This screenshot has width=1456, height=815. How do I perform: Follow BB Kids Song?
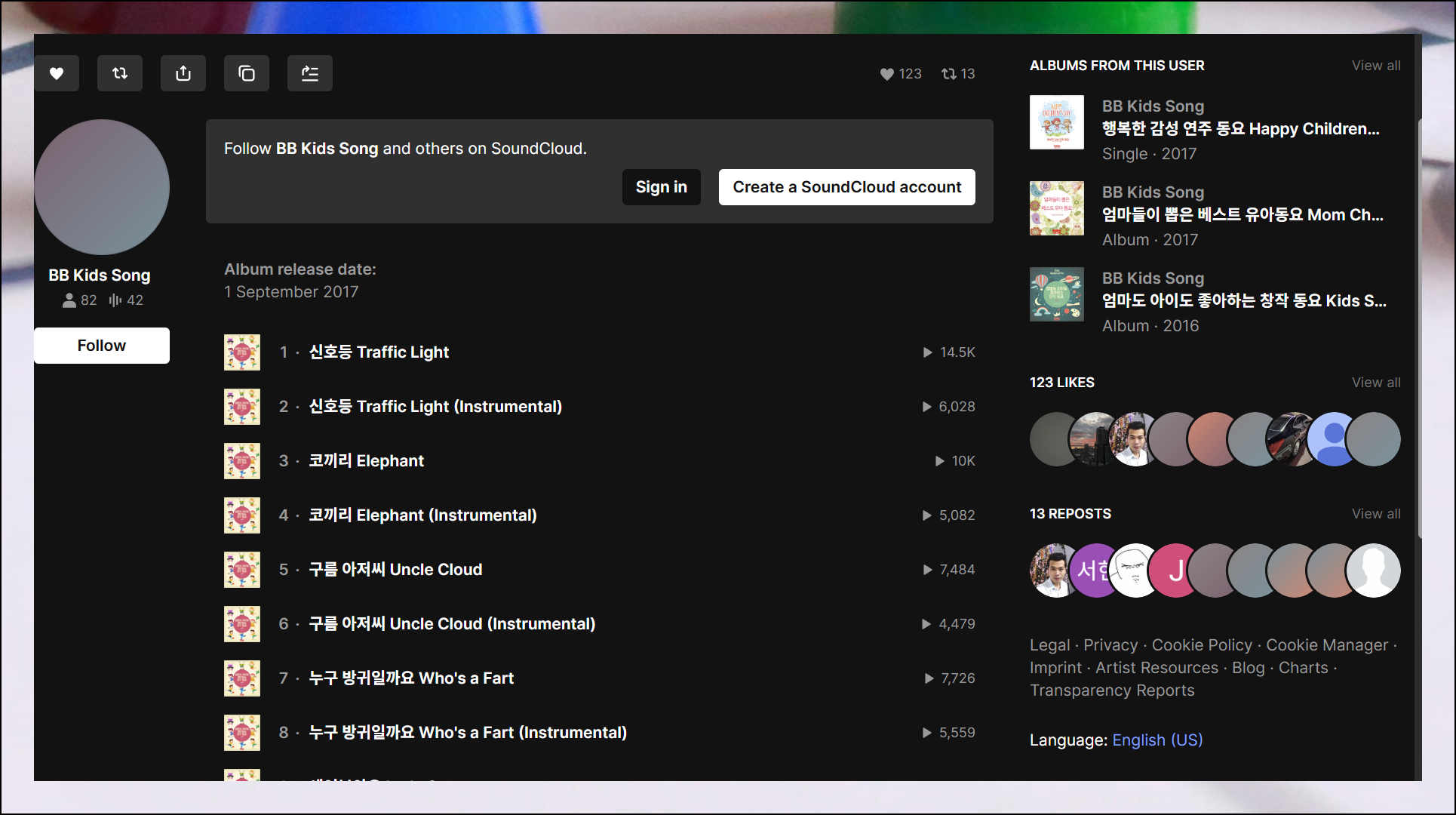[102, 346]
